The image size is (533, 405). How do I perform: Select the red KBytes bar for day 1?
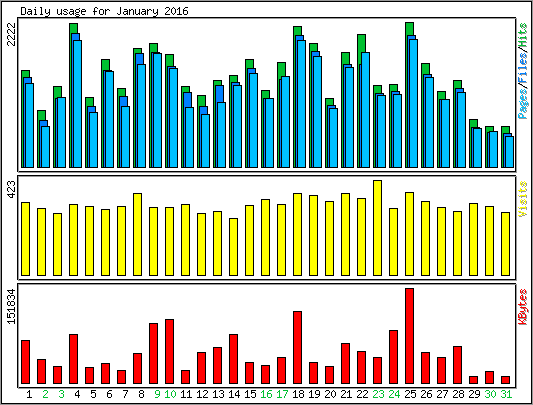point(25,362)
